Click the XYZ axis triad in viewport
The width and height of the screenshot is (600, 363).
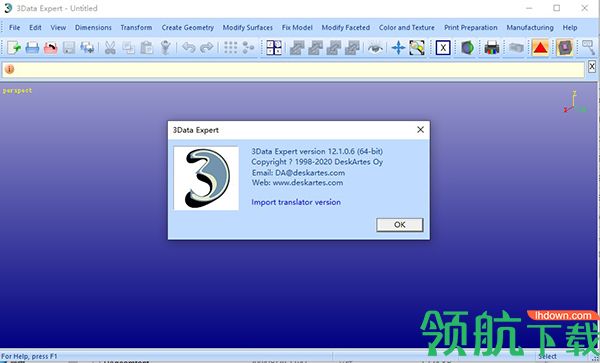574,102
